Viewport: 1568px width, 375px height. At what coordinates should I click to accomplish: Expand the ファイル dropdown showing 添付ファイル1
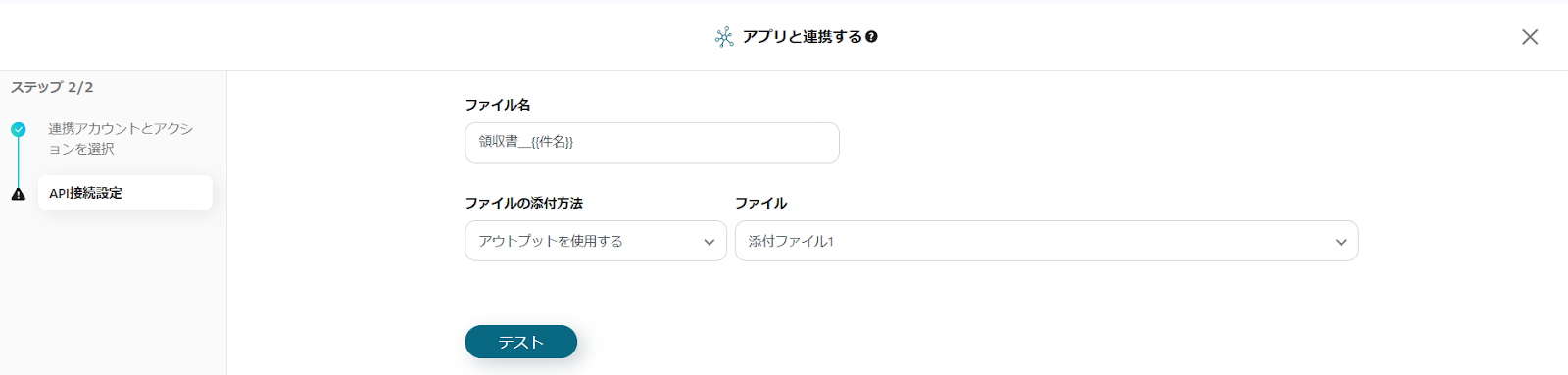(x=1047, y=241)
